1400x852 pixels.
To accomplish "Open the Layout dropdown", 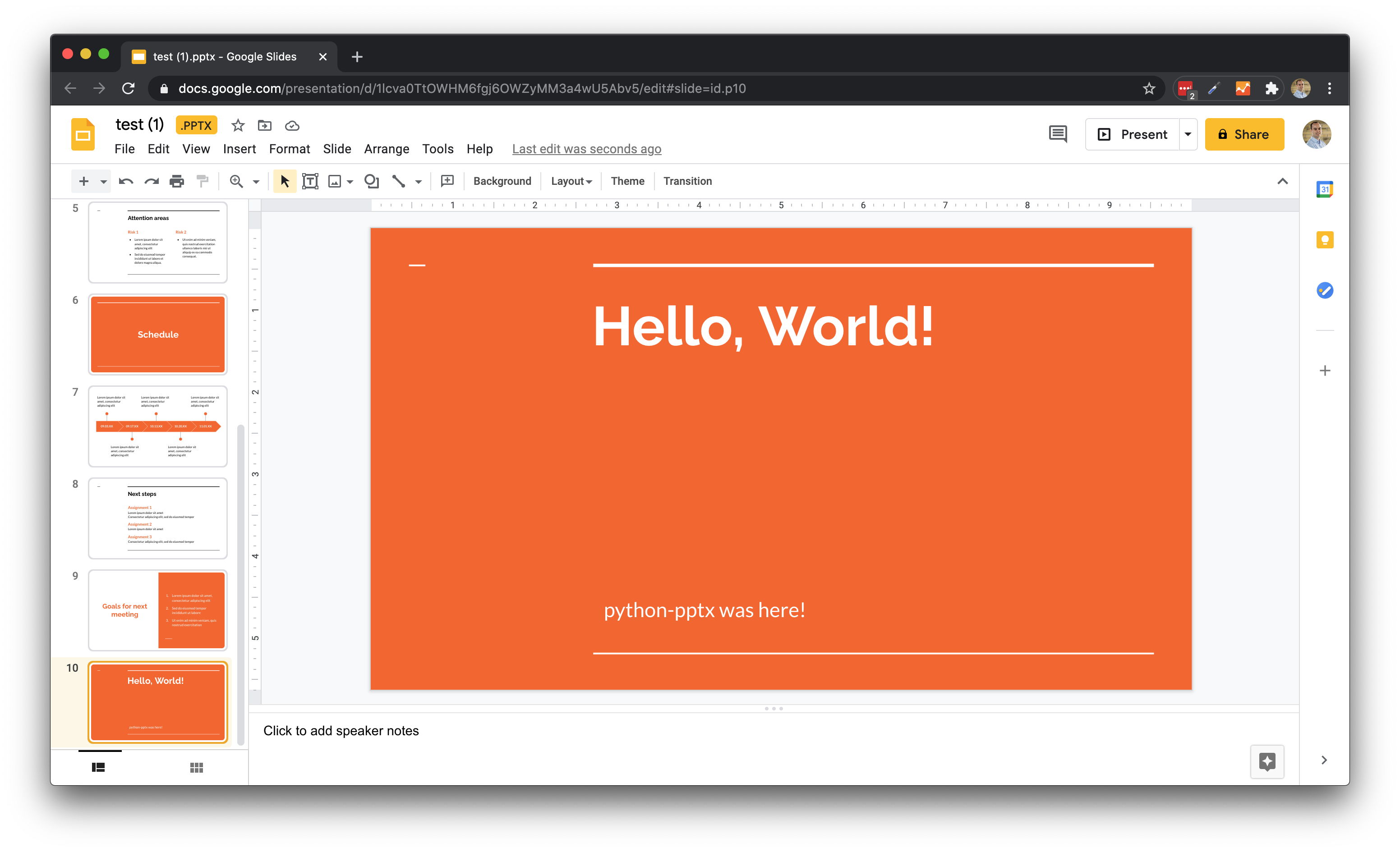I will point(571,181).
